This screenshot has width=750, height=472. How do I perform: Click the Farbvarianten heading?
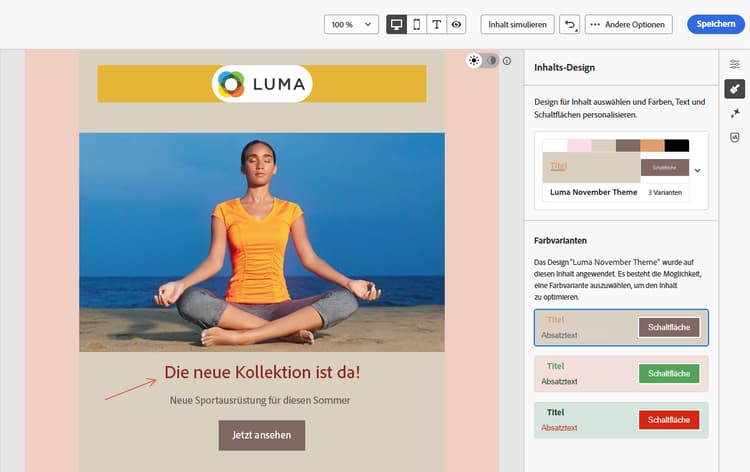[x=560, y=241]
